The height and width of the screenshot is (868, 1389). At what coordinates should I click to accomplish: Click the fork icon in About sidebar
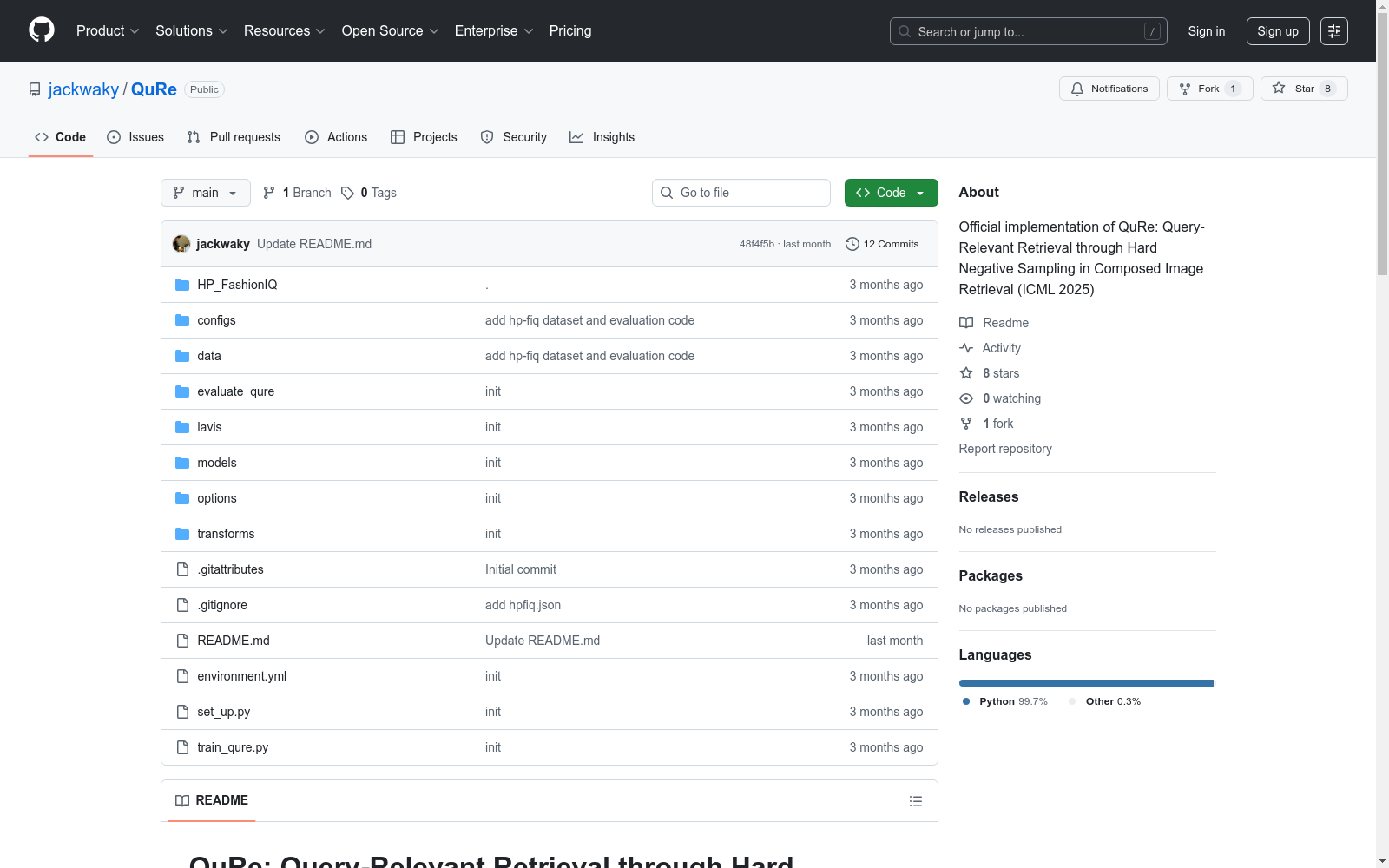point(966,424)
